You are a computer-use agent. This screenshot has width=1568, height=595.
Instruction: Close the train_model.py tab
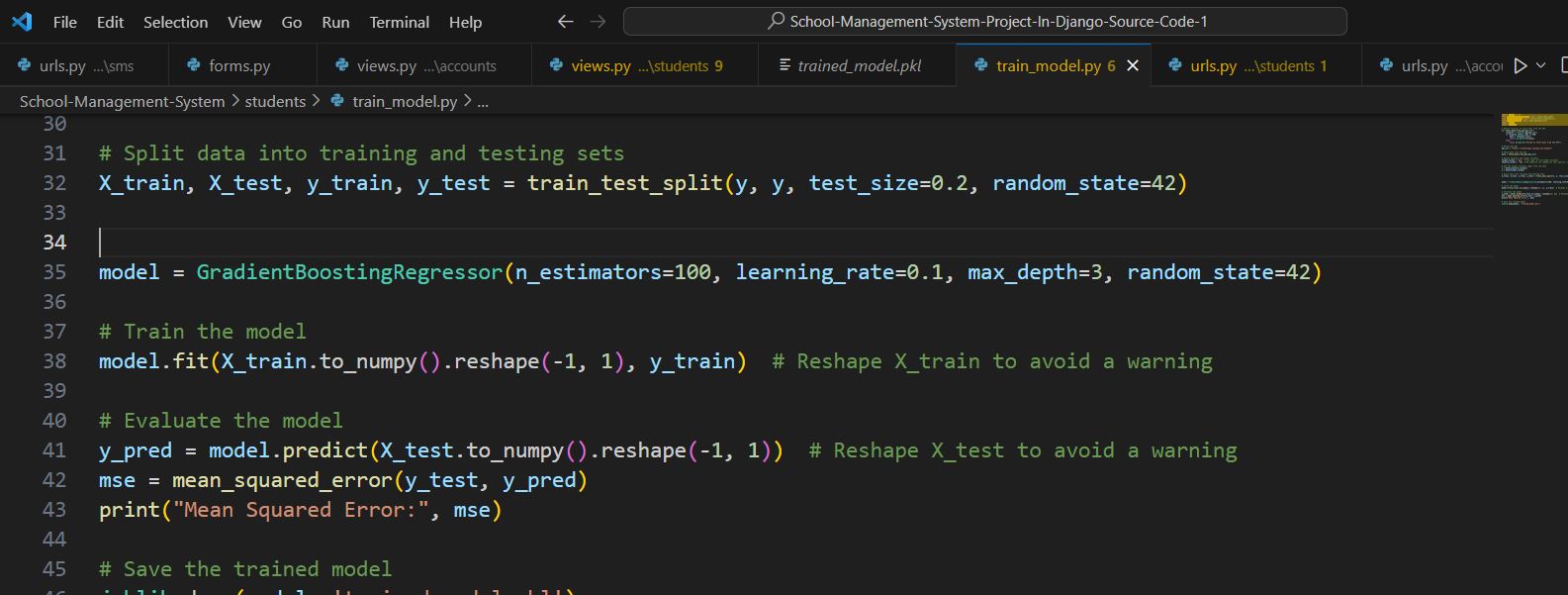1133,65
